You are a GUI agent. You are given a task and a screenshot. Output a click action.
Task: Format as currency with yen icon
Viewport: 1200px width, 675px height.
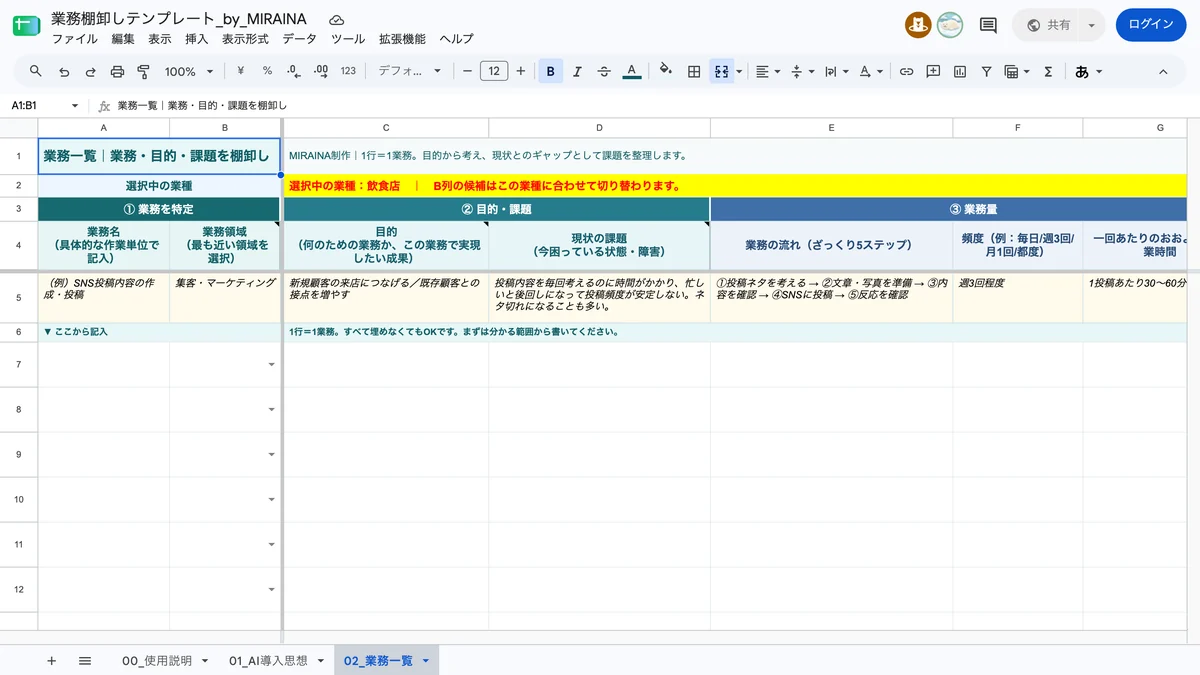point(241,71)
